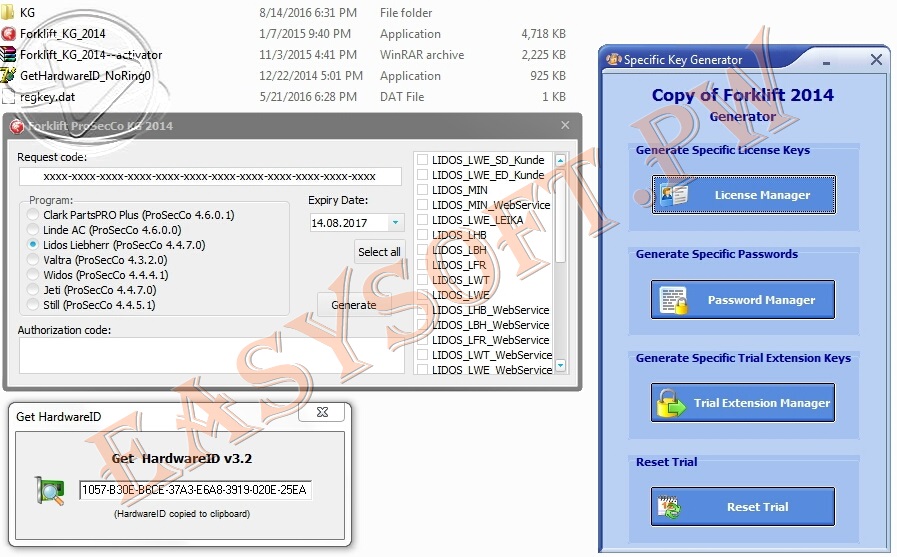897x557 pixels.
Task: Check the LIDOS_MIN_WebService box
Action: (422, 205)
